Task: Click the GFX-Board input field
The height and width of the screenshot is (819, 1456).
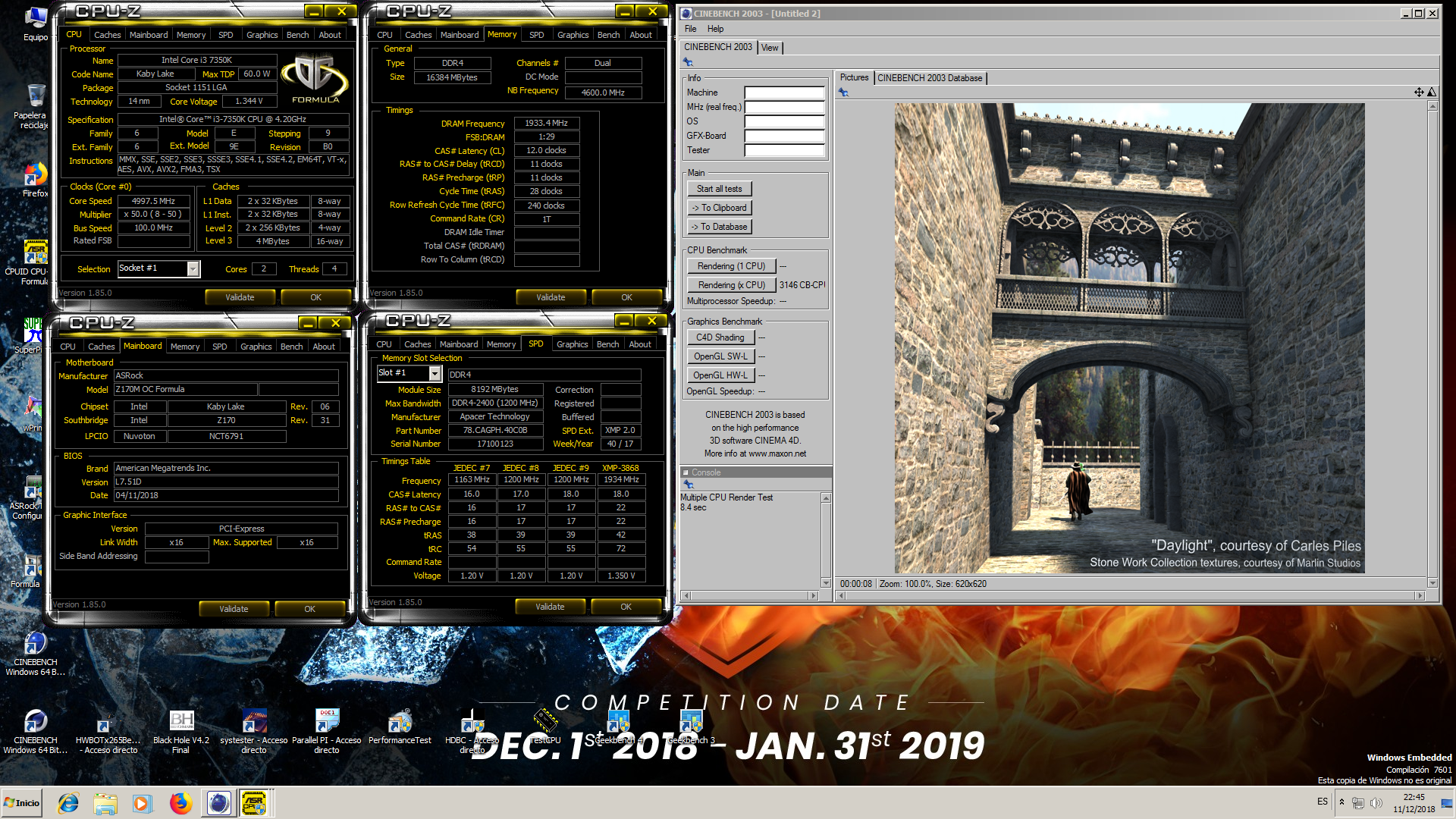Action: (784, 136)
